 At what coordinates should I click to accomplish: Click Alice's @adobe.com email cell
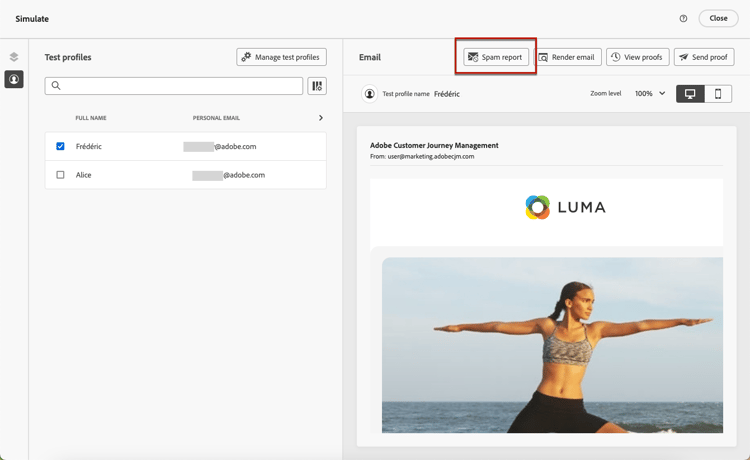pos(229,175)
